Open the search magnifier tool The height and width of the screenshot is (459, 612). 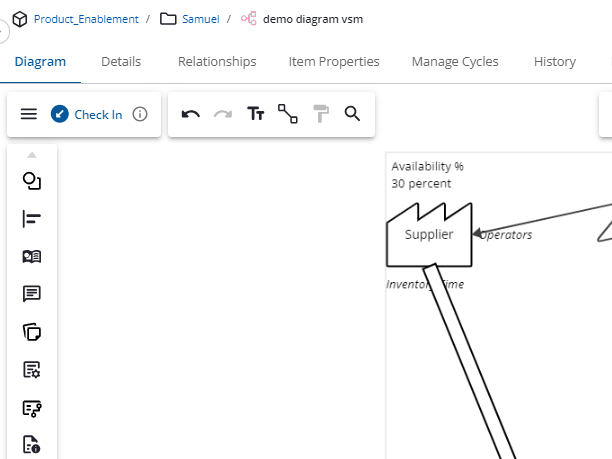(x=352, y=114)
